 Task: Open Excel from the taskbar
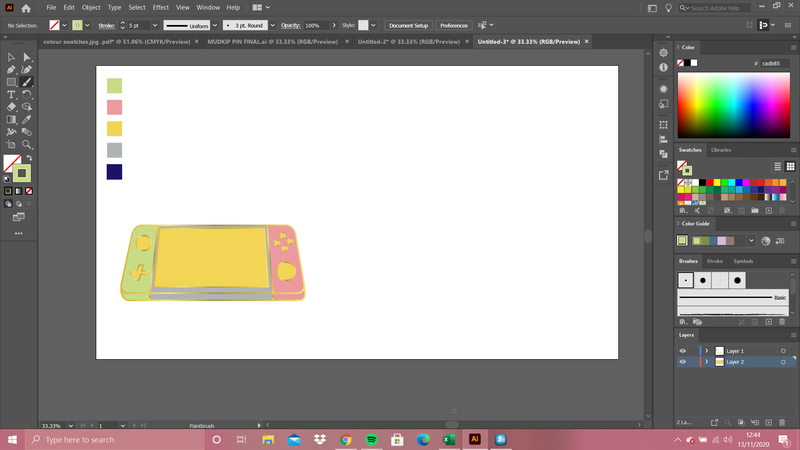point(449,439)
